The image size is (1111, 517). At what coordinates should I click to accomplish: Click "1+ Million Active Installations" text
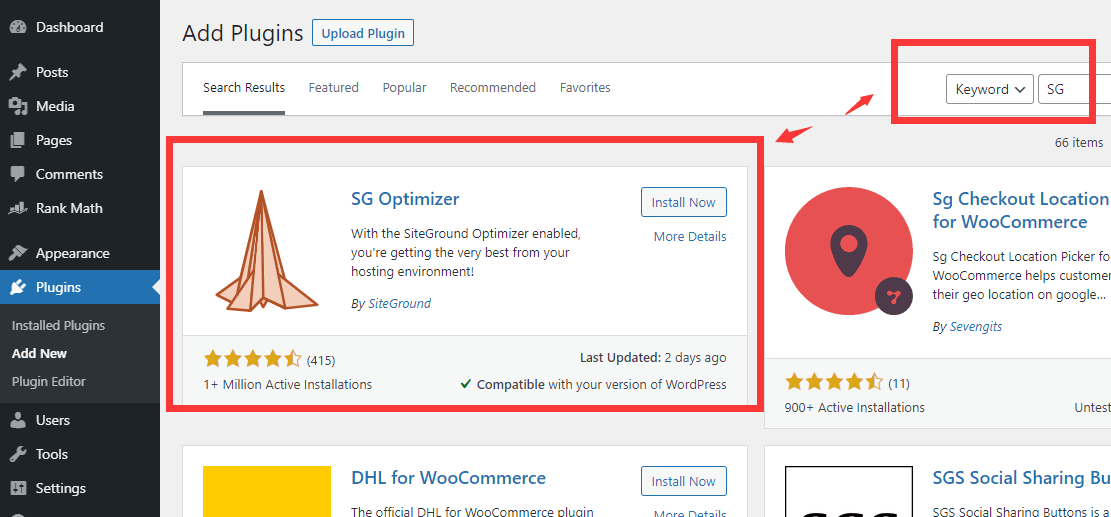tap(288, 385)
